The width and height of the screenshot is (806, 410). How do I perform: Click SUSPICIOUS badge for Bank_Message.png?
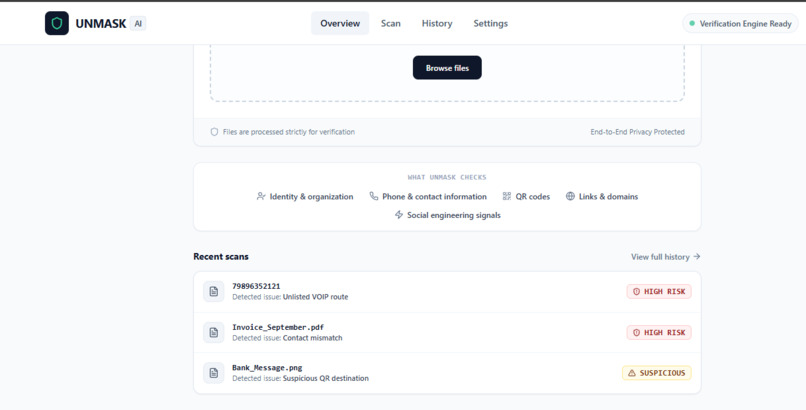tap(656, 372)
